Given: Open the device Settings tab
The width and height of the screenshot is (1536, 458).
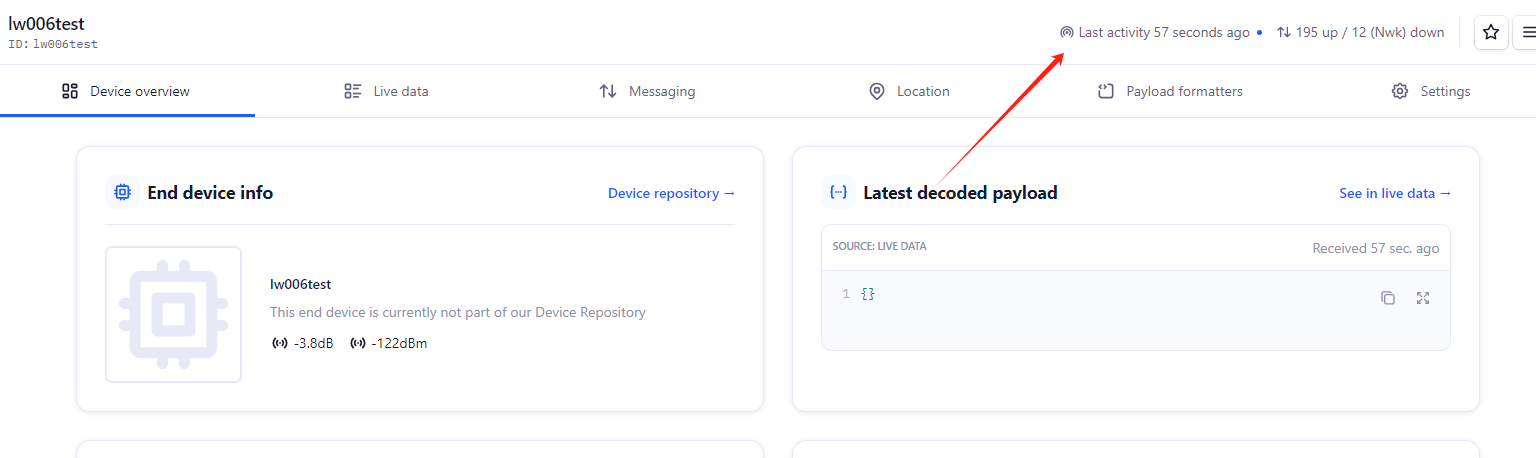Looking at the screenshot, I should pyautogui.click(x=1431, y=92).
